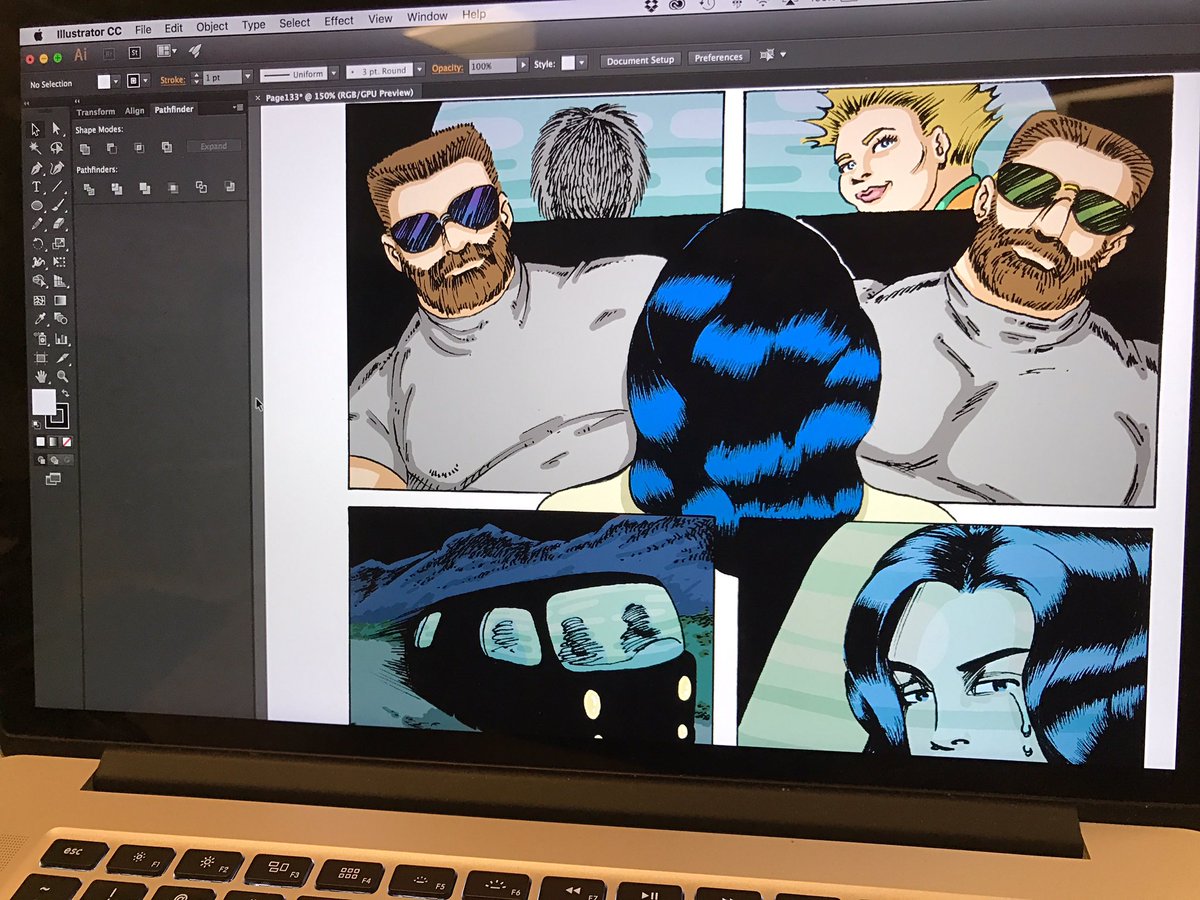
Task: Apply the Outline pathfinder
Action: pos(201,187)
